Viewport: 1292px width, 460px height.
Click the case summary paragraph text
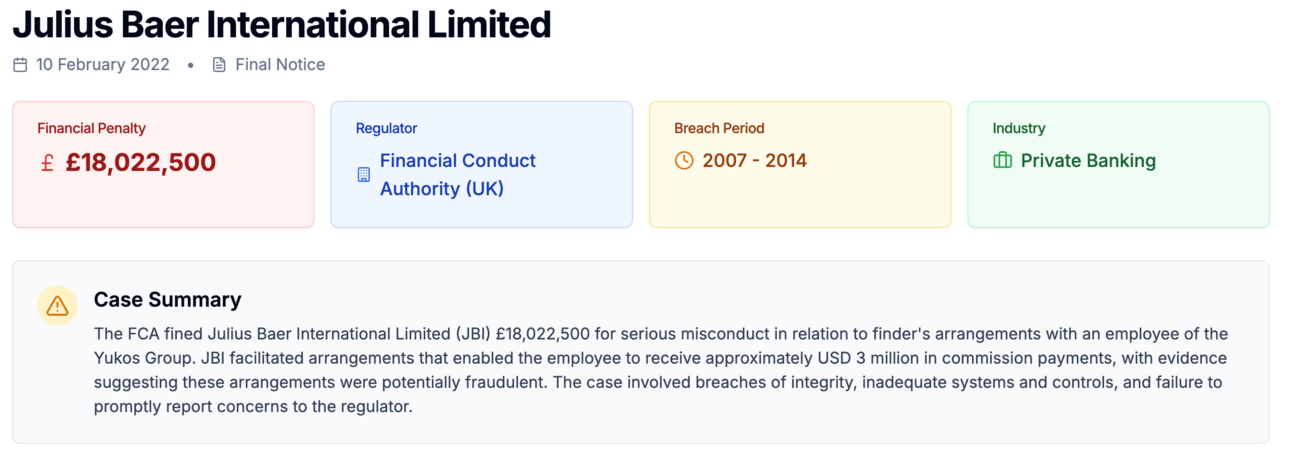pos(660,370)
